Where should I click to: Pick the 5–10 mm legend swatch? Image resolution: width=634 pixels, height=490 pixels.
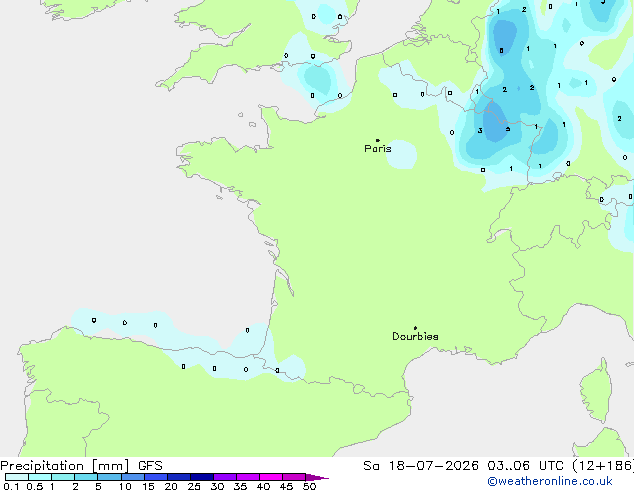(109, 477)
